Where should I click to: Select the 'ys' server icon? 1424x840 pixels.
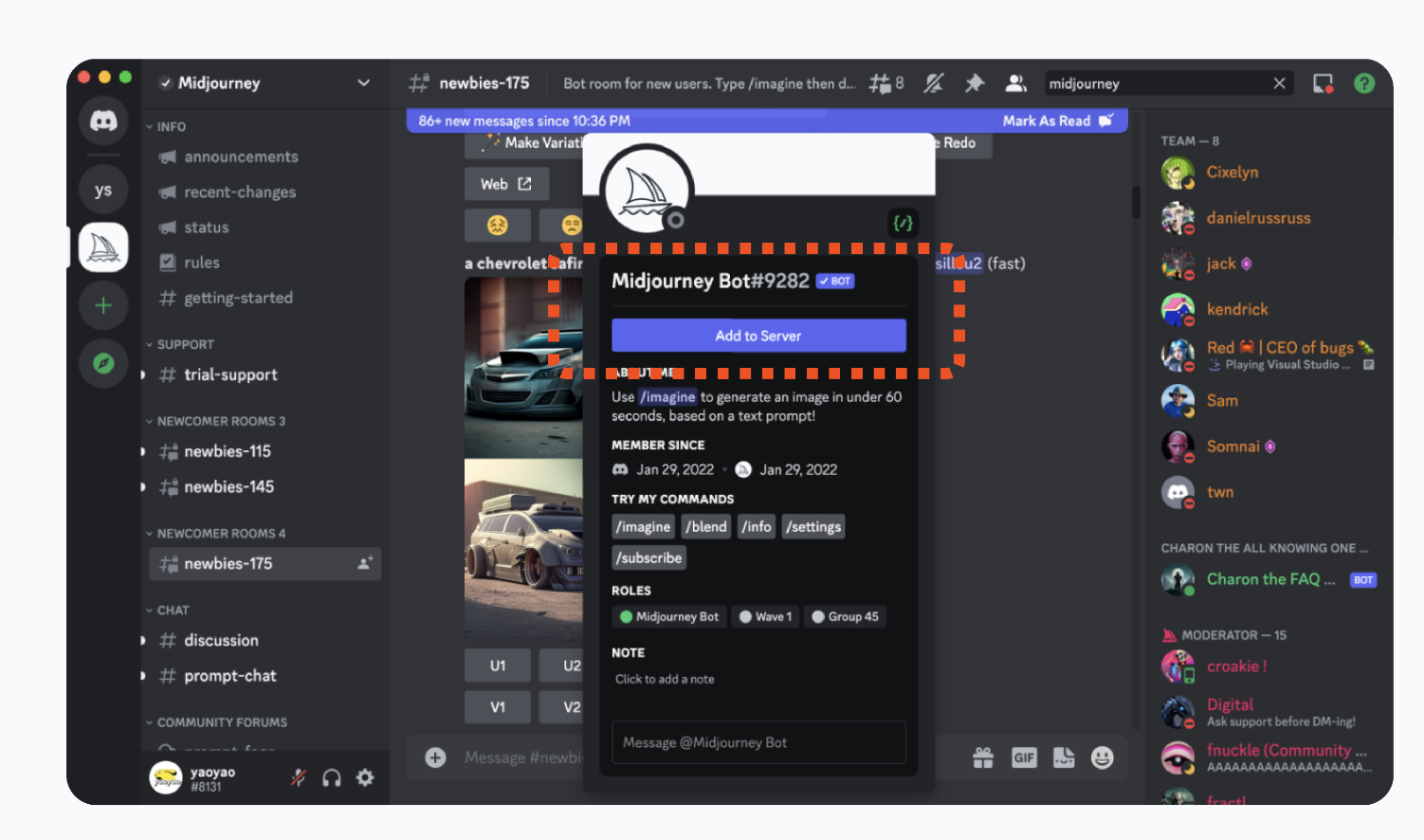click(x=103, y=190)
